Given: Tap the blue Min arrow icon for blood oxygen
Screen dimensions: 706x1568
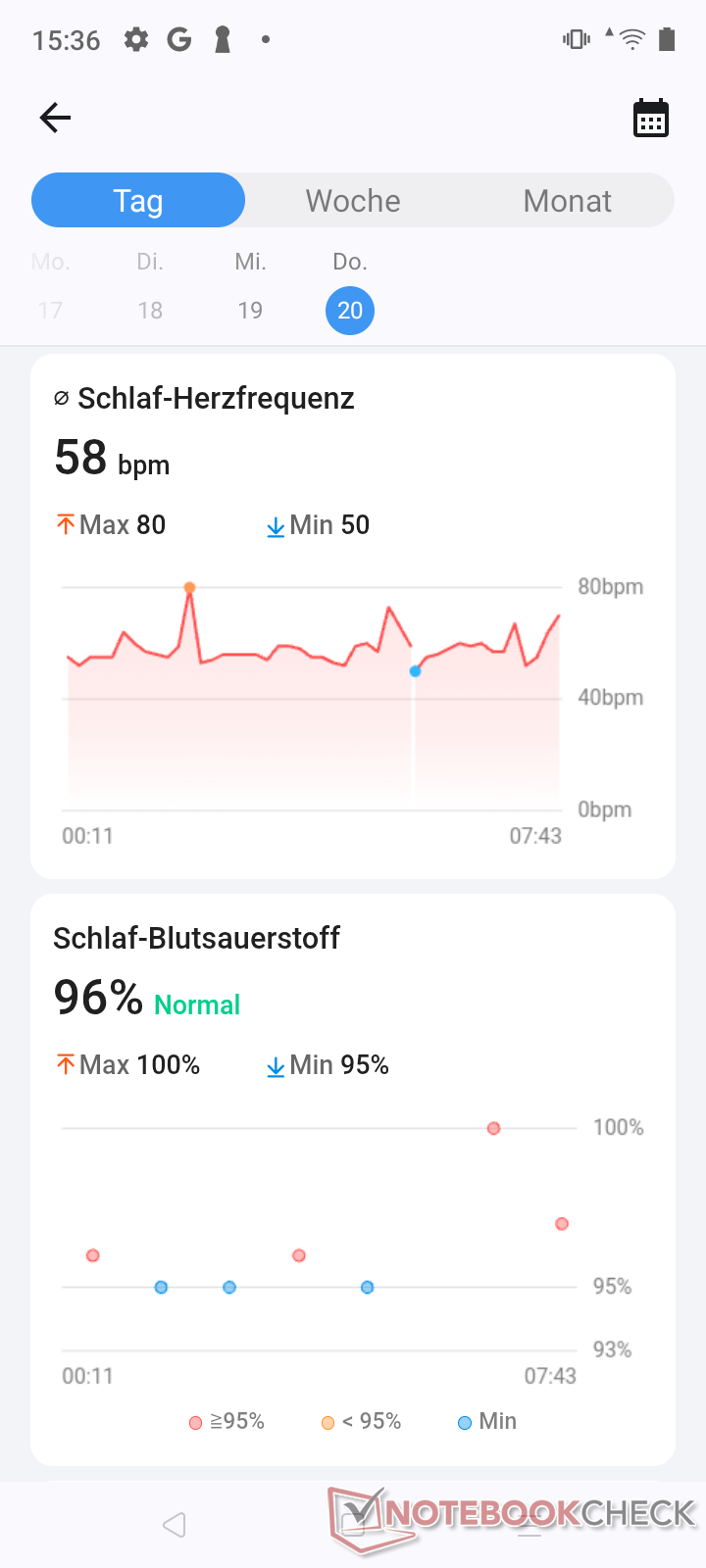Looking at the screenshot, I should [x=276, y=1067].
